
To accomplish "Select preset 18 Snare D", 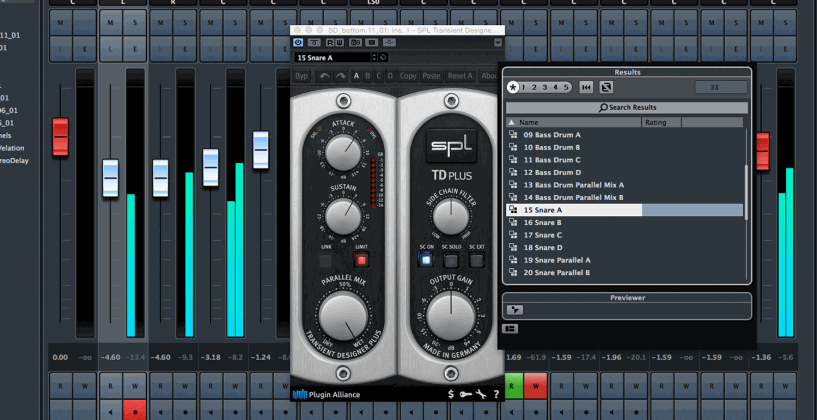I will point(624,248).
